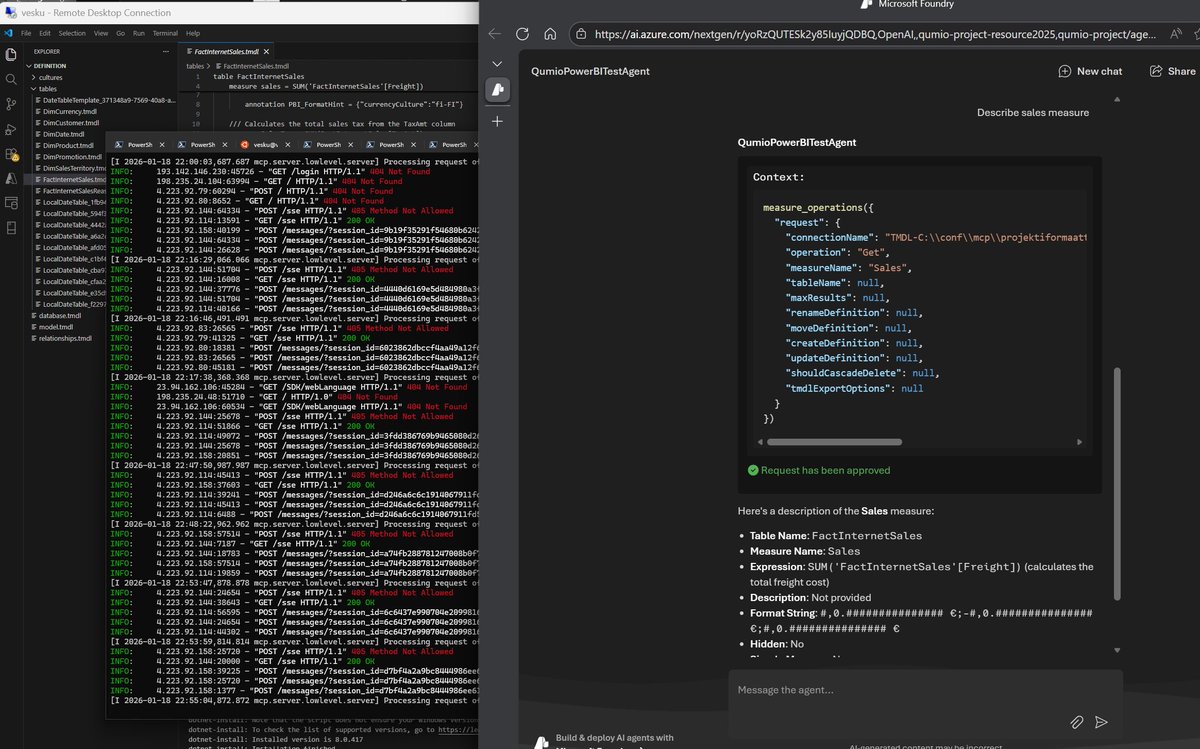The image size is (1200, 749).
Task: Open model.tmdl in Explorer
Action: [x=54, y=326]
